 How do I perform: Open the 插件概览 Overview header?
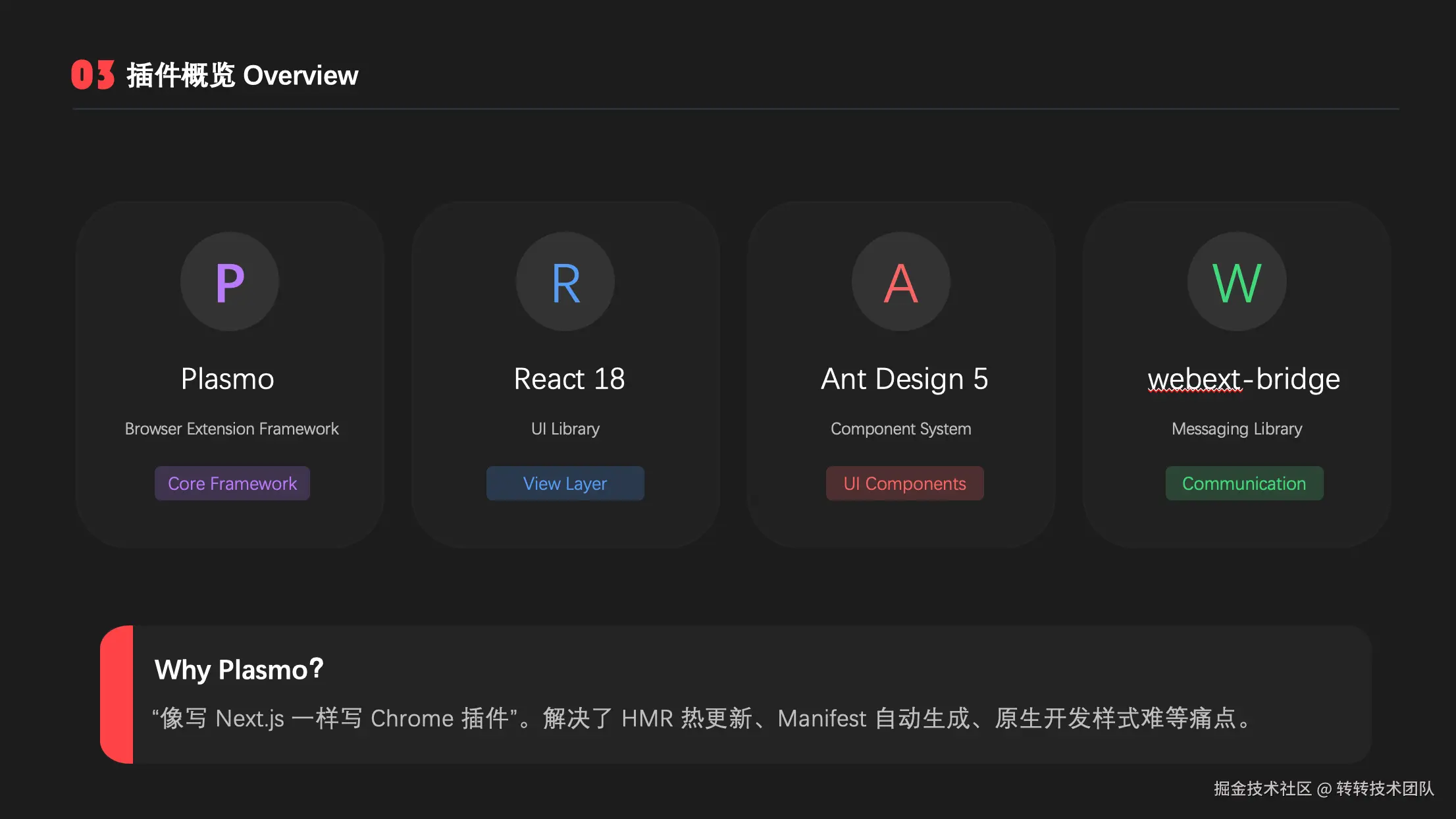tap(242, 74)
